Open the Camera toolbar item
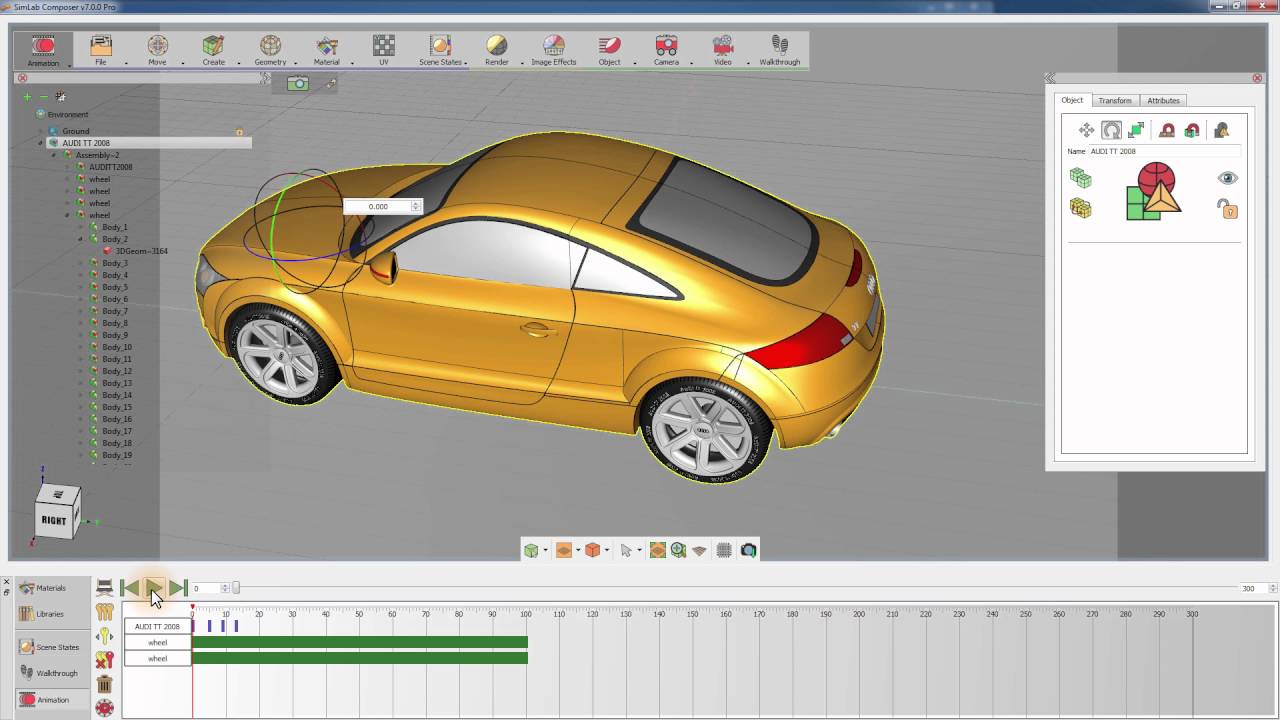Viewport: 1280px width, 720px height. [666, 50]
